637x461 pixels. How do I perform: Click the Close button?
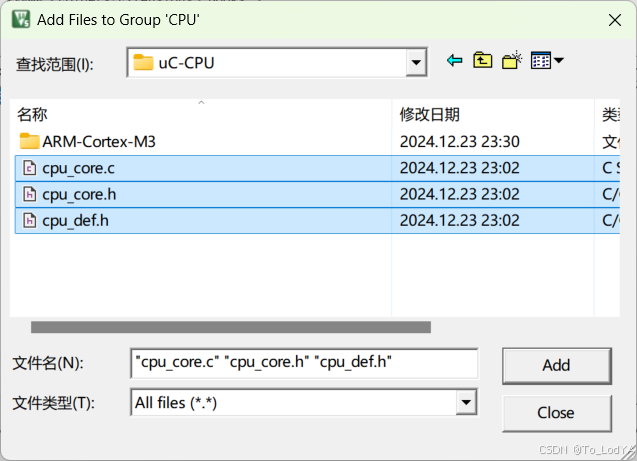point(557,413)
